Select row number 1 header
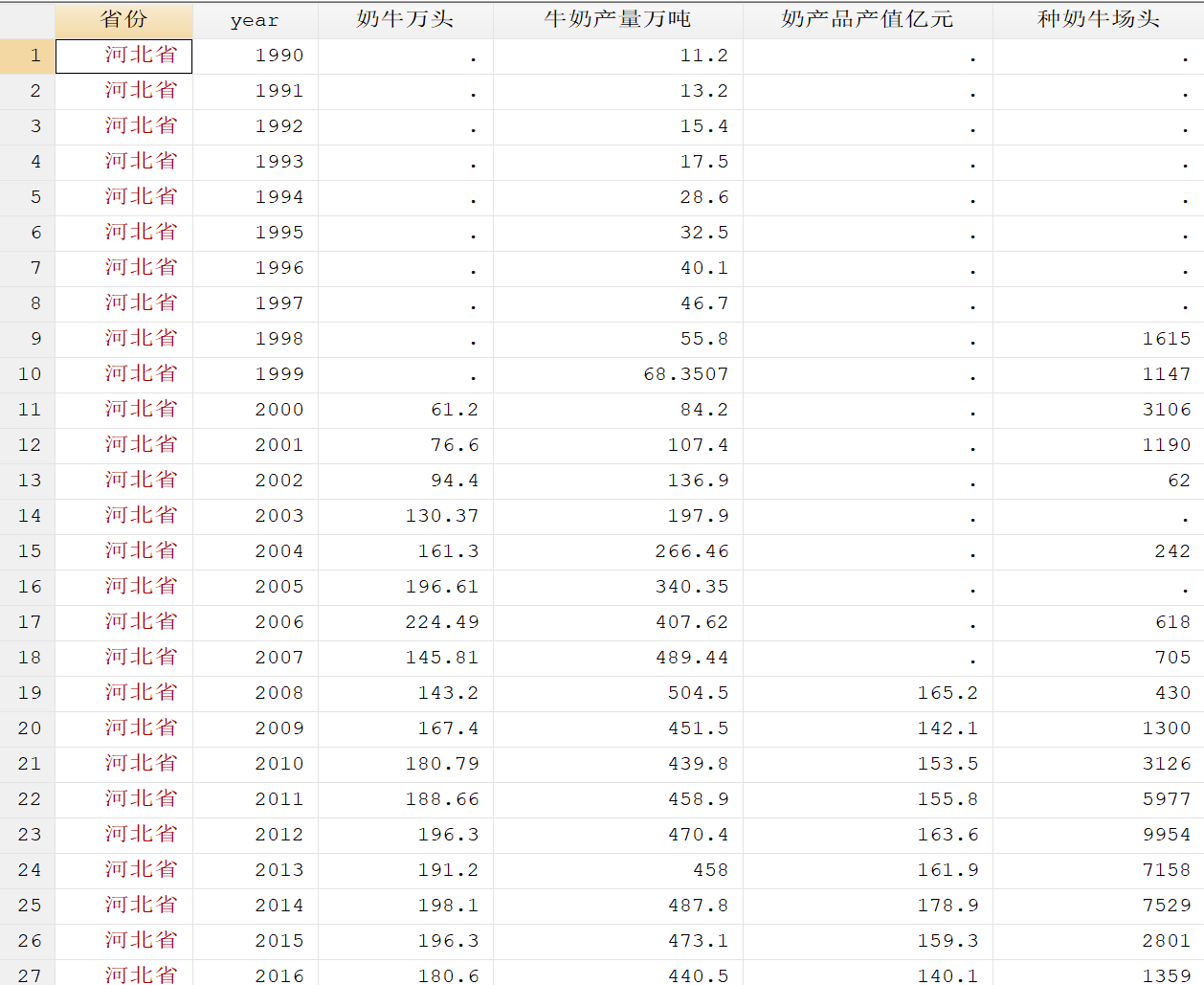Viewport: 1204px width, 985px height. [x=28, y=56]
